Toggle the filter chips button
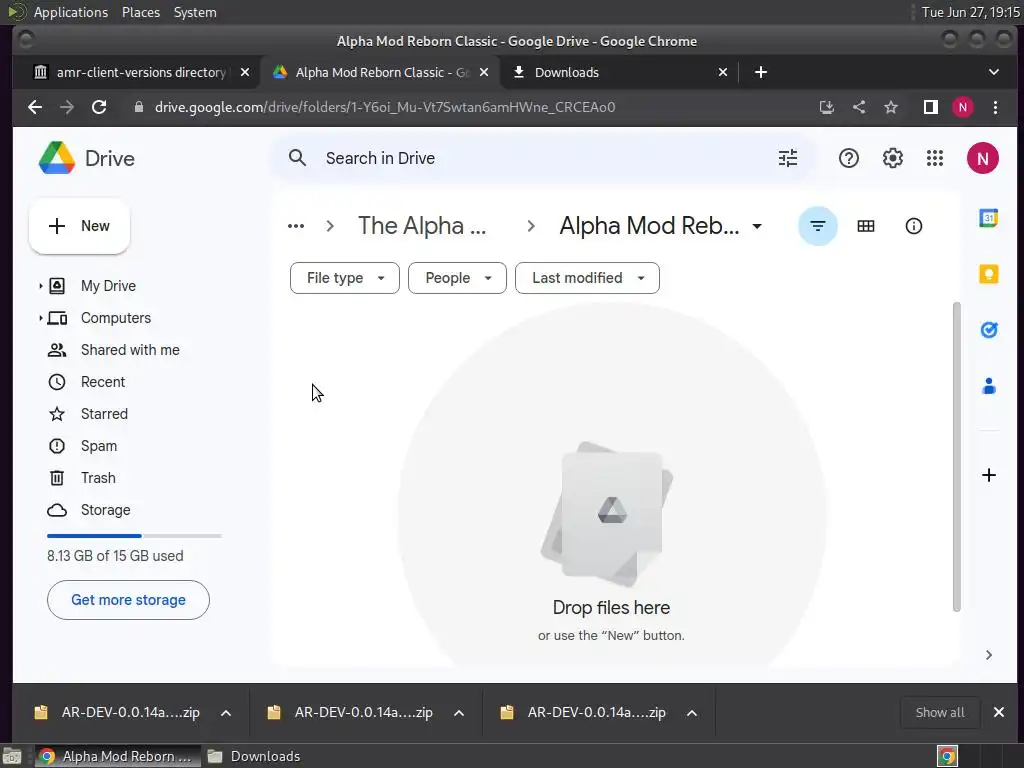Viewport: 1024px width, 768px height. [818, 226]
